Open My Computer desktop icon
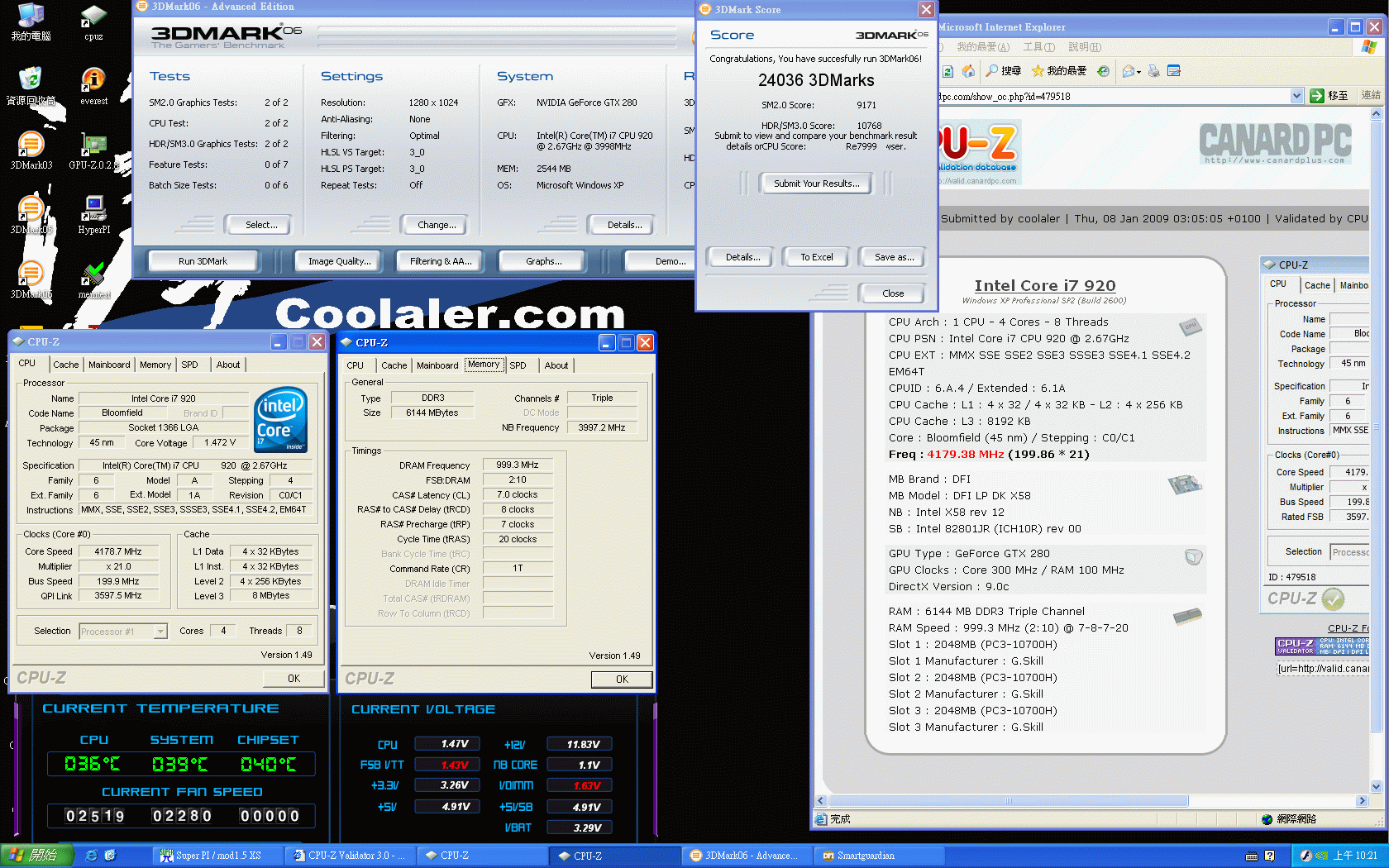Image resolution: width=1389 pixels, height=868 pixels. (31, 23)
